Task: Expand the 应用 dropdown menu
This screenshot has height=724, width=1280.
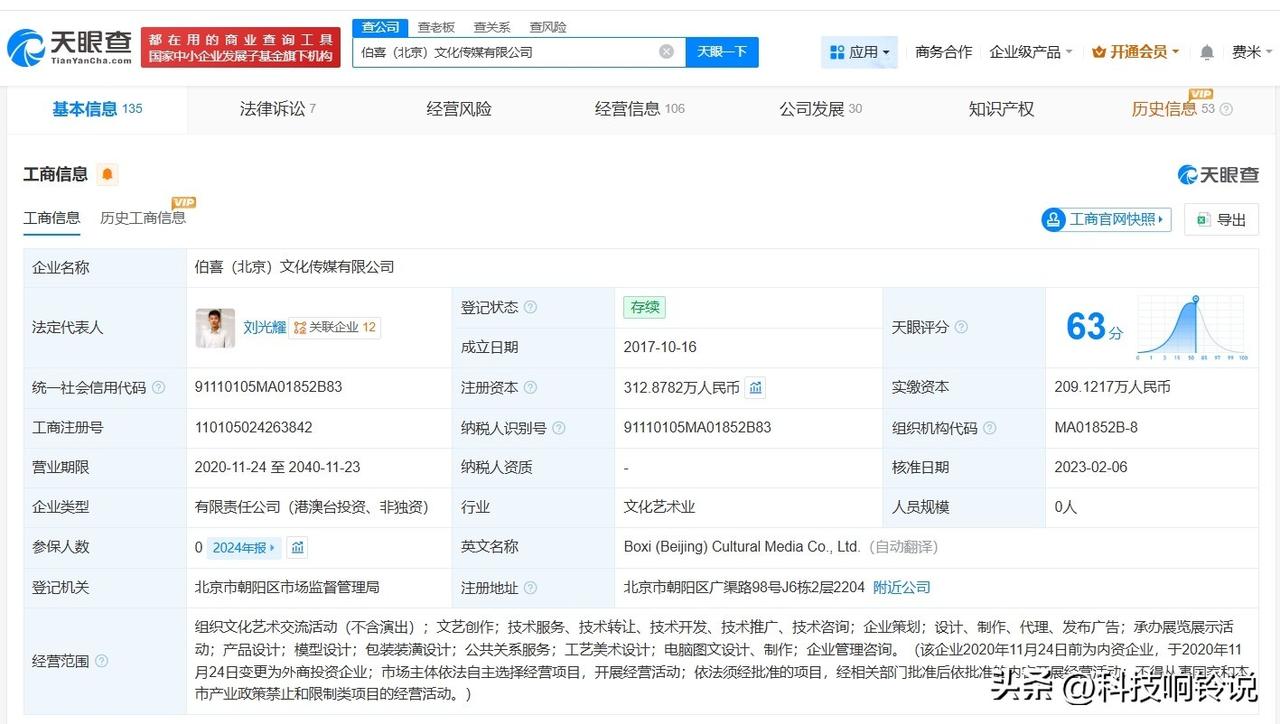Action: 859,52
